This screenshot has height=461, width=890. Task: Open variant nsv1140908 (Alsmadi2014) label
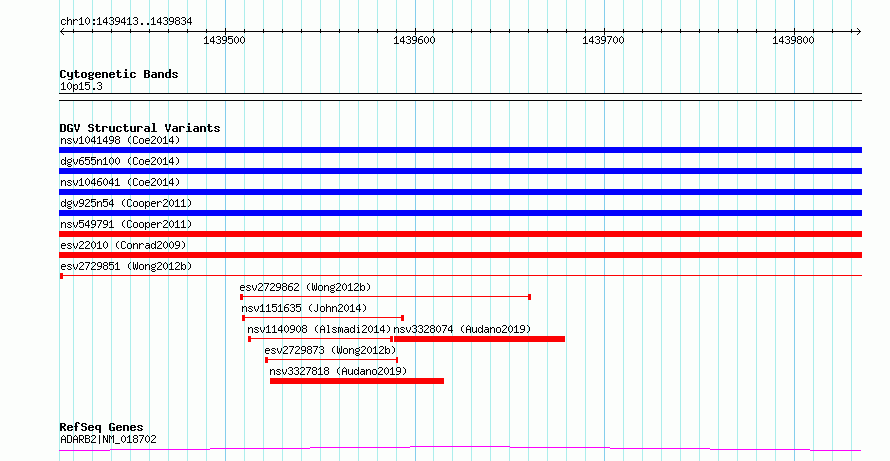click(320, 329)
